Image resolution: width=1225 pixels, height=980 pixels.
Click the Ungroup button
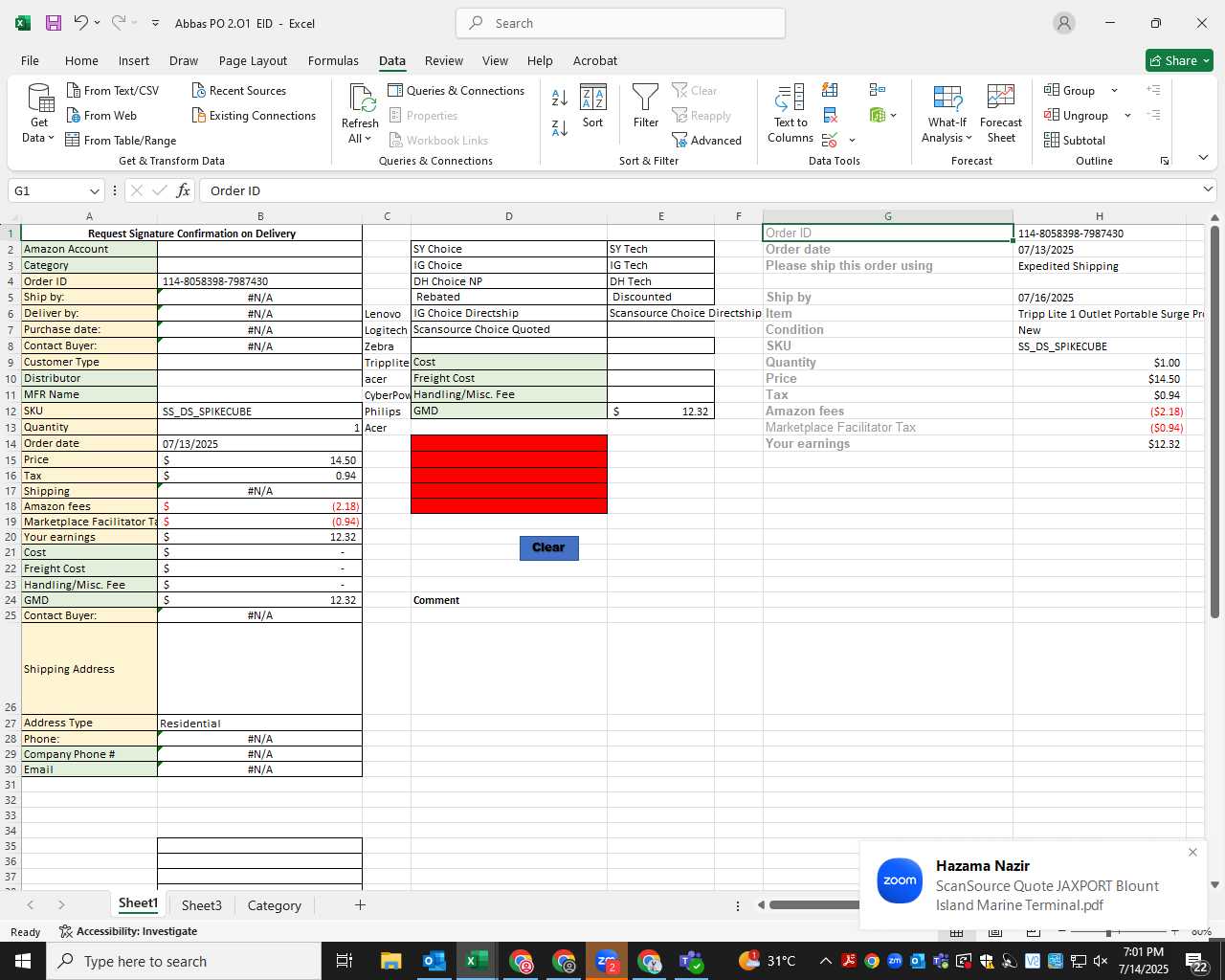(1077, 116)
